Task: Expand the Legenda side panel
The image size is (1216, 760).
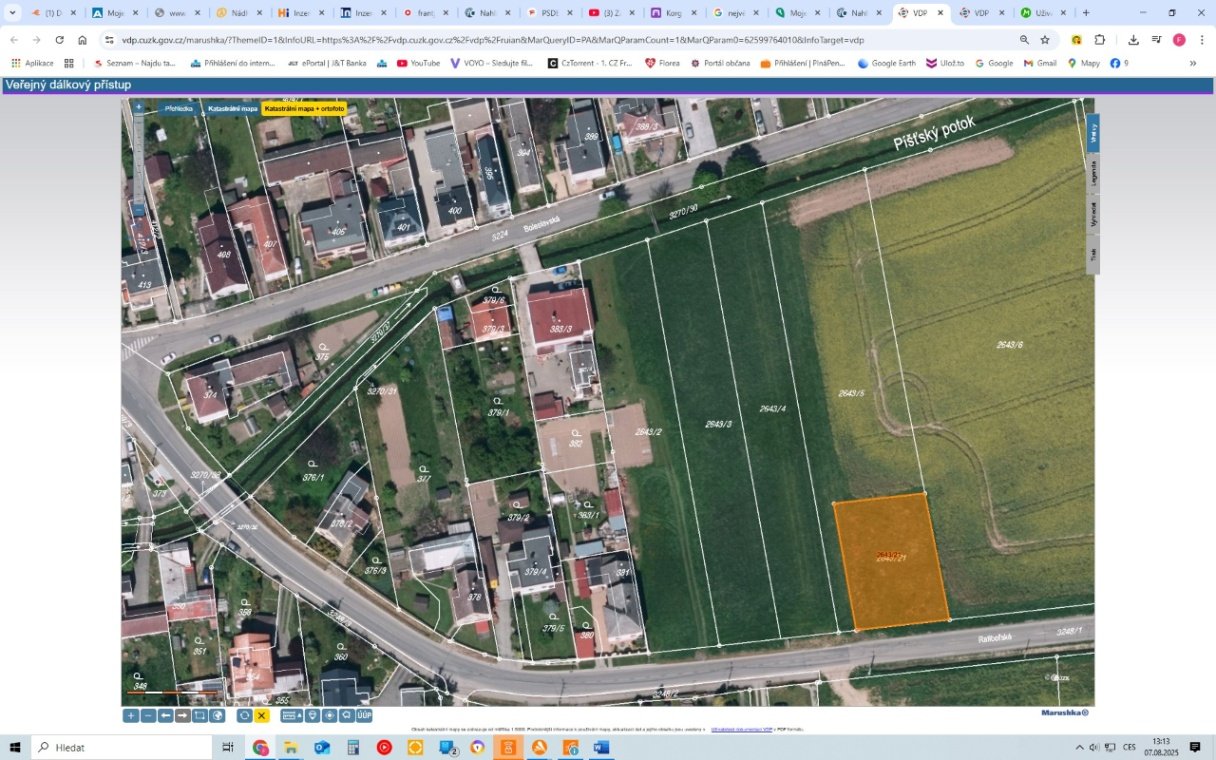Action: click(1093, 174)
